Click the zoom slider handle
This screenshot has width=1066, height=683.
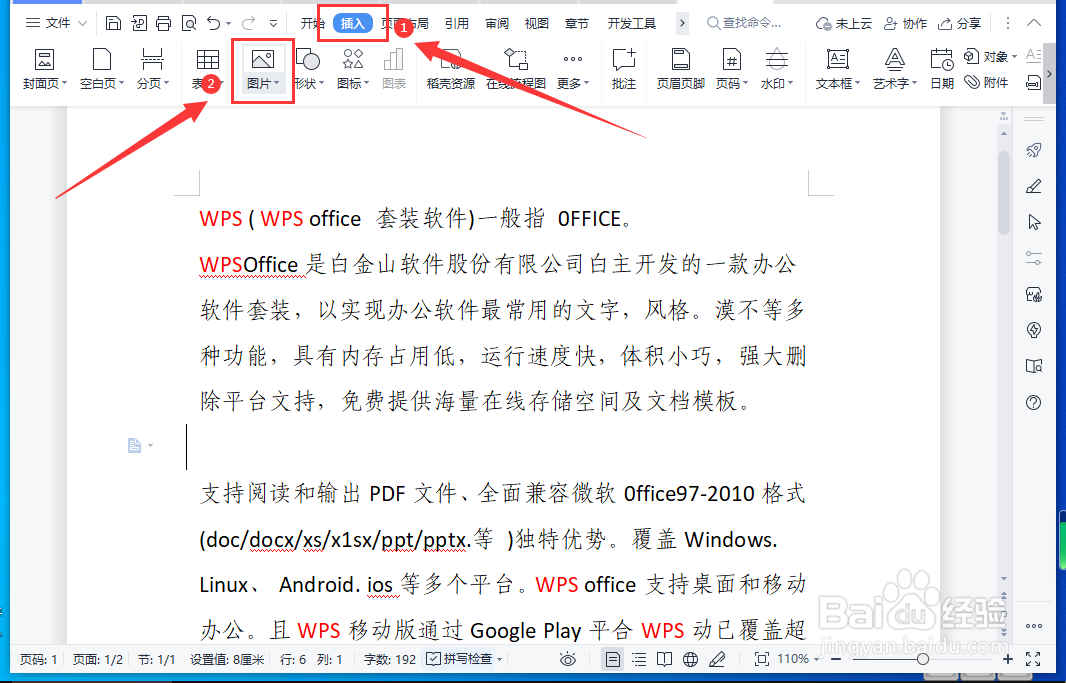click(923, 659)
